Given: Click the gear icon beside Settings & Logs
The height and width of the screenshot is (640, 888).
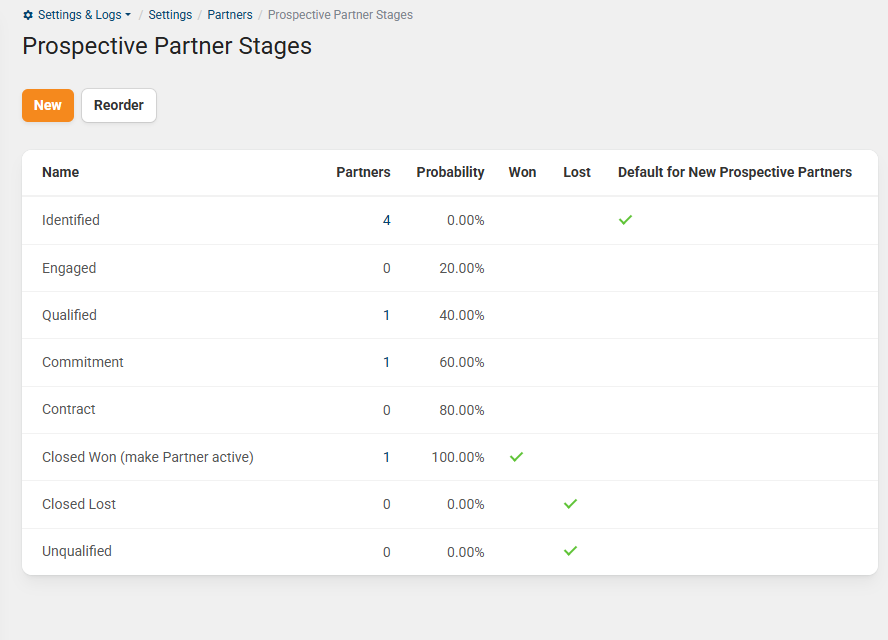Looking at the screenshot, I should pos(28,16).
